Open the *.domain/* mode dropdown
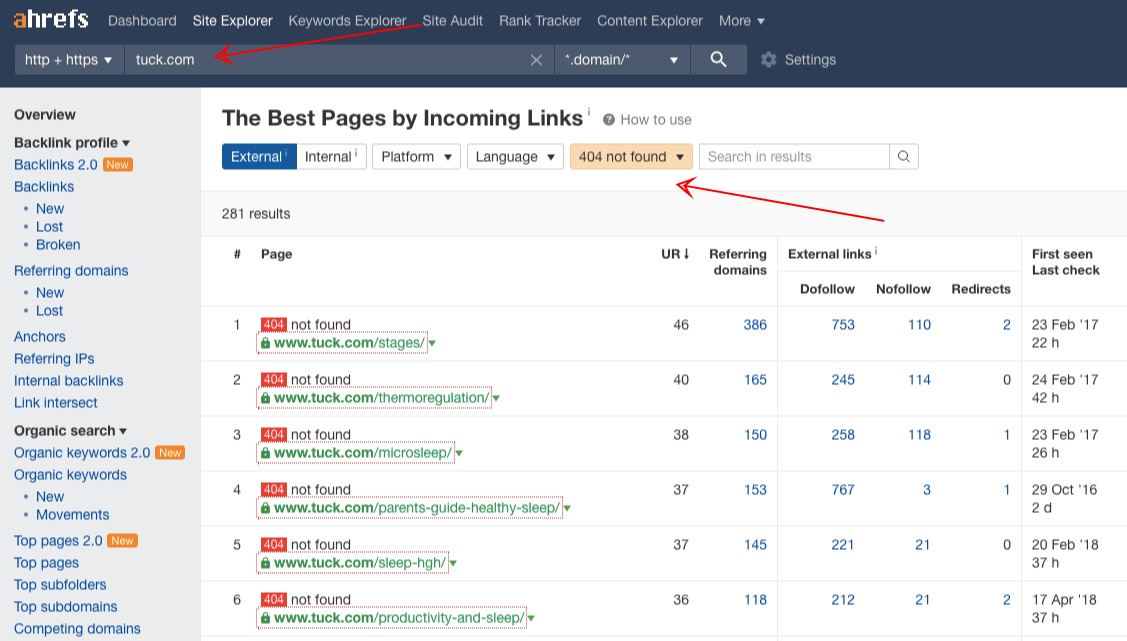The height and width of the screenshot is (641, 1127). pos(622,60)
